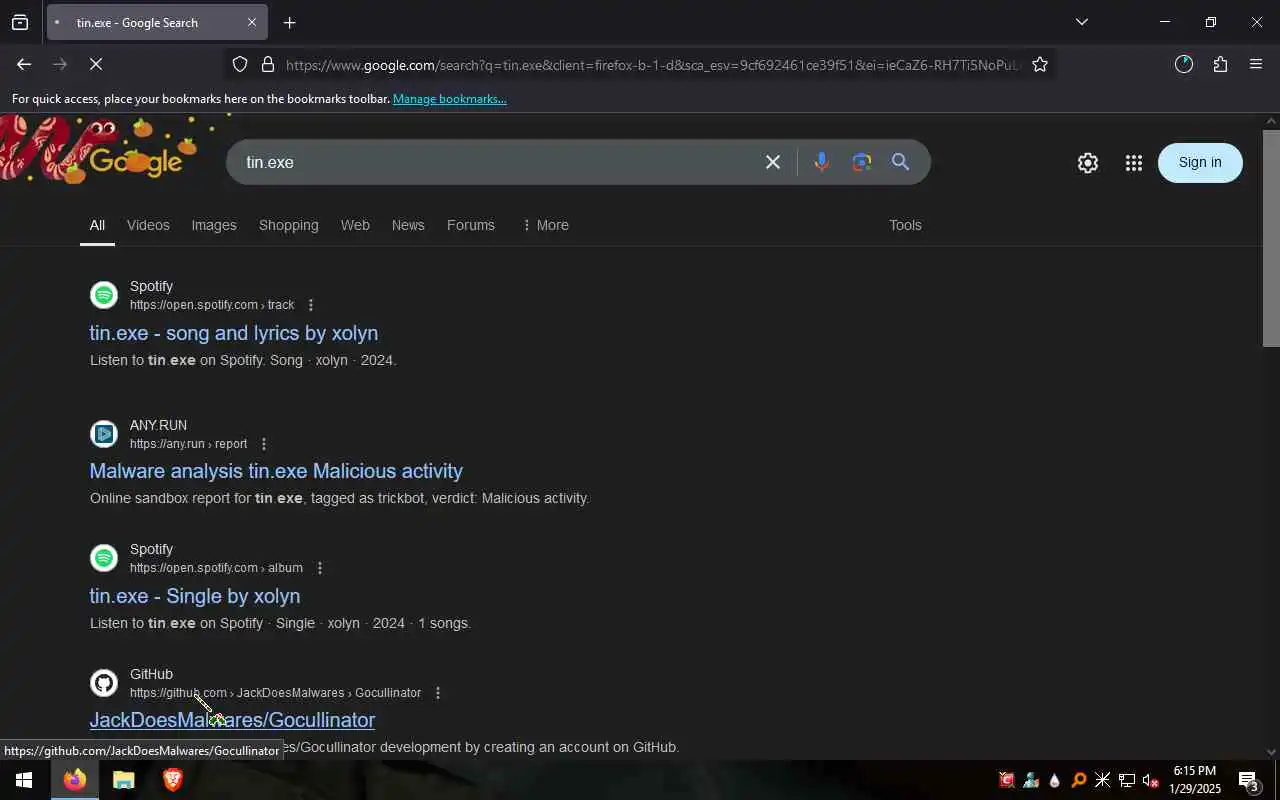Open the red C tray icon
Viewport: 1280px width, 800px height.
point(1006,780)
